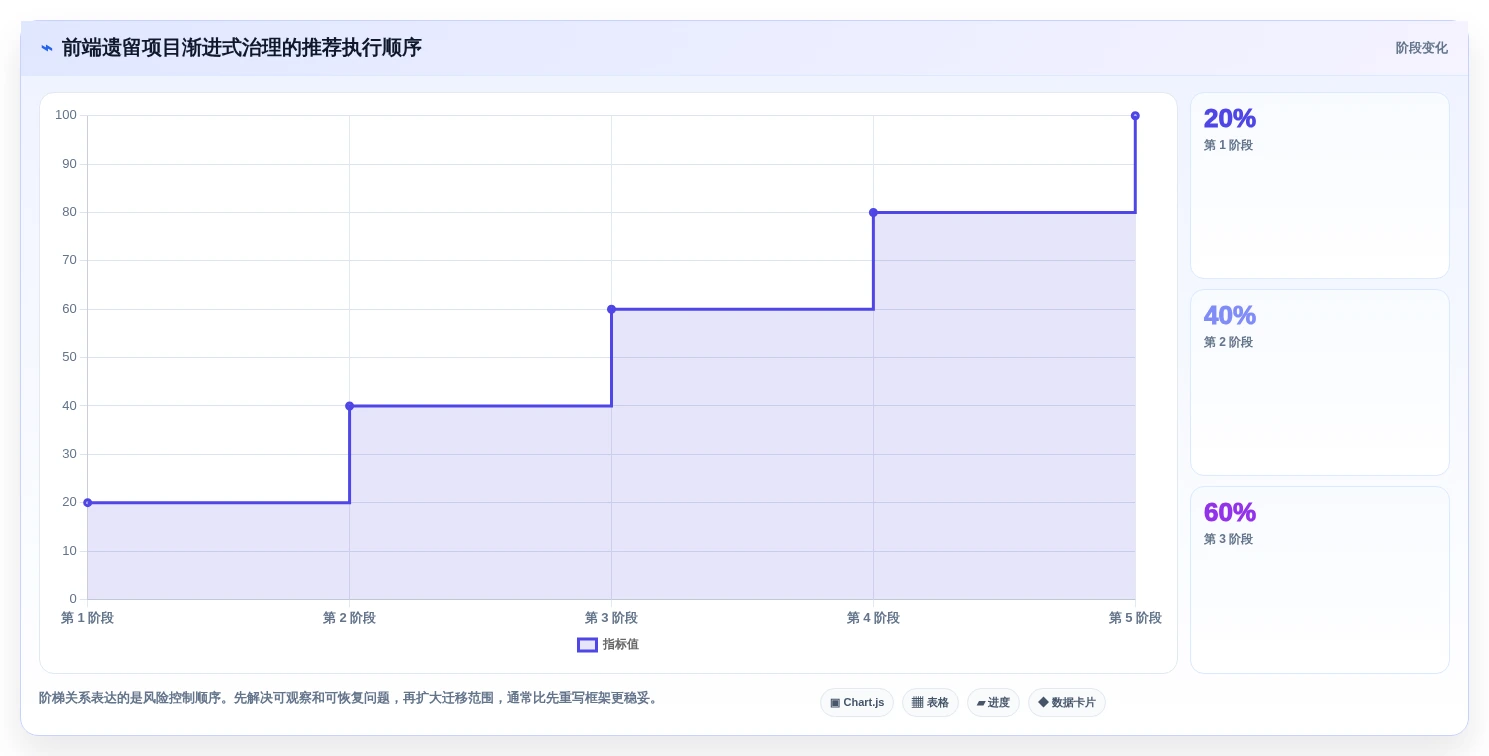The height and width of the screenshot is (756, 1489).
Task: Open the 40% 第 2 阶段 card
Action: point(1319,383)
